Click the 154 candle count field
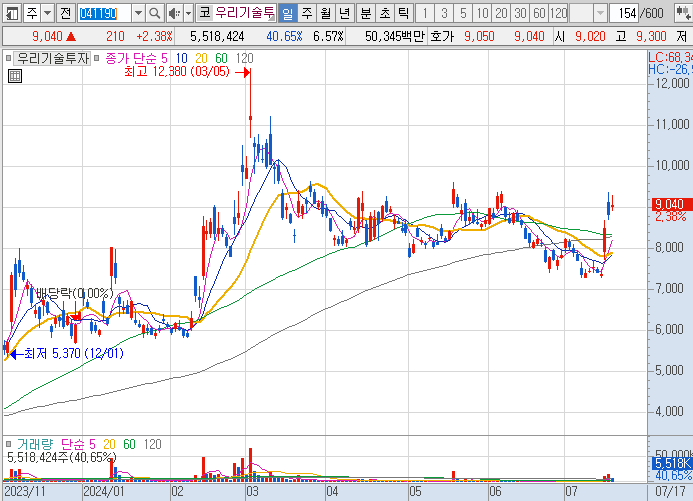Screen dimensions: 693x501 coord(624,13)
